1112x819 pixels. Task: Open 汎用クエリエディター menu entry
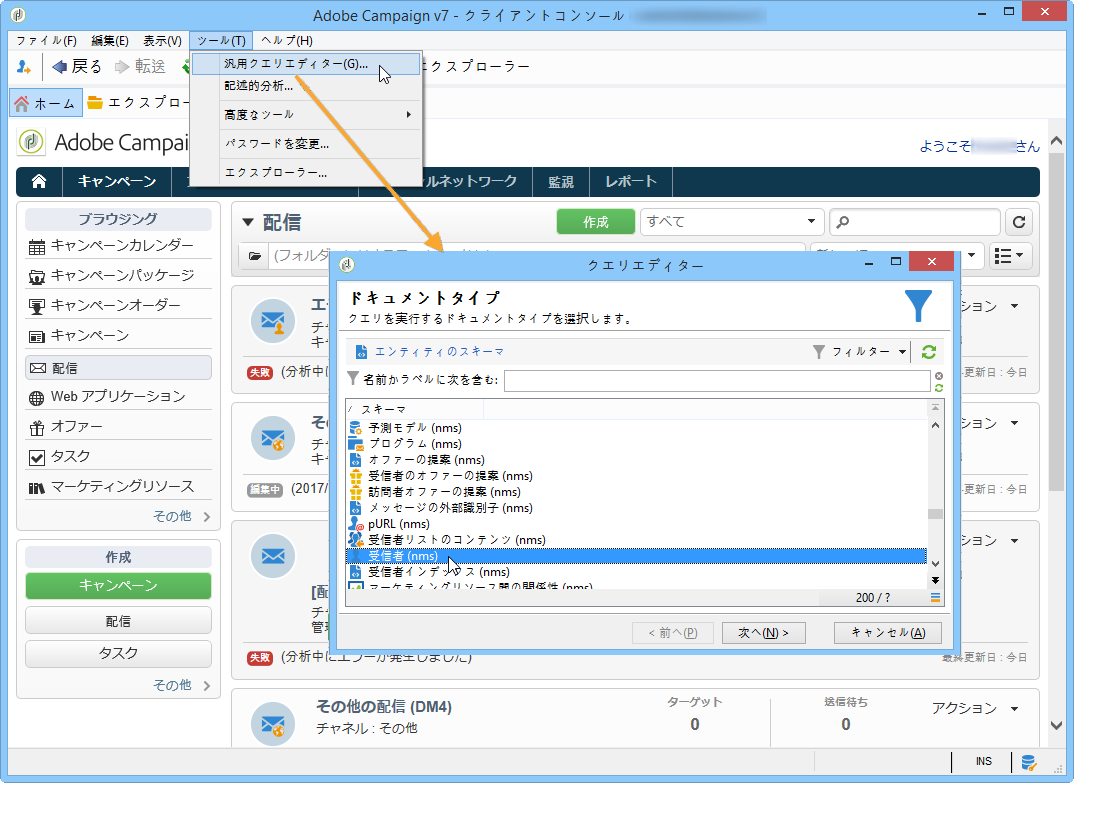[306, 64]
